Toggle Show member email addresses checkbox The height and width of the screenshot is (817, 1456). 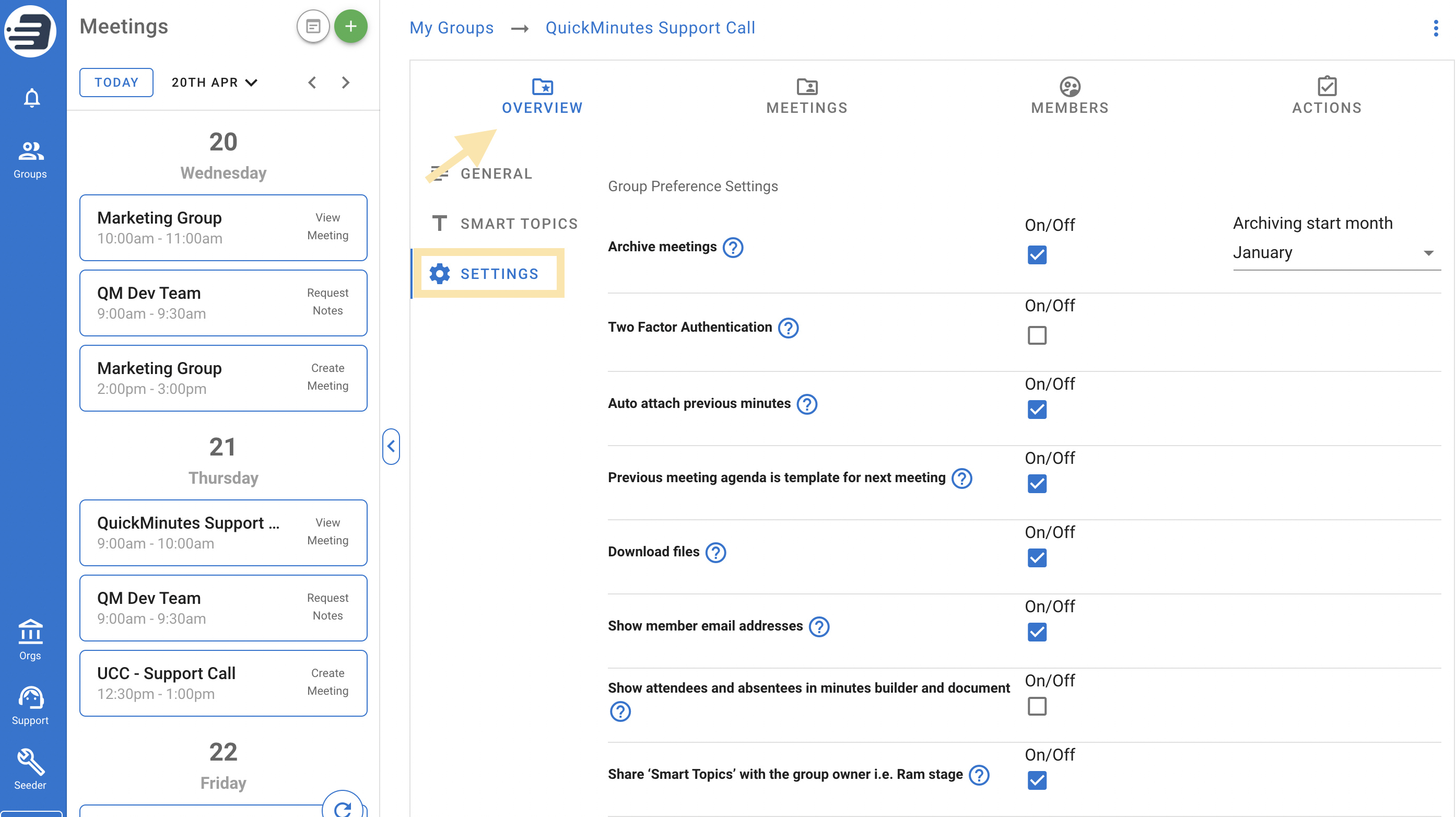click(x=1037, y=632)
